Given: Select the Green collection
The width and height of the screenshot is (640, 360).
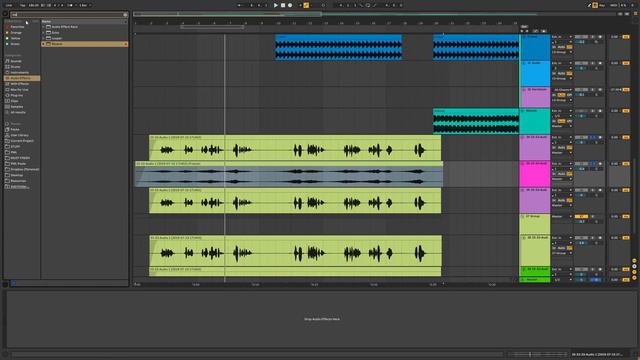Looking at the screenshot, I should [15, 44].
